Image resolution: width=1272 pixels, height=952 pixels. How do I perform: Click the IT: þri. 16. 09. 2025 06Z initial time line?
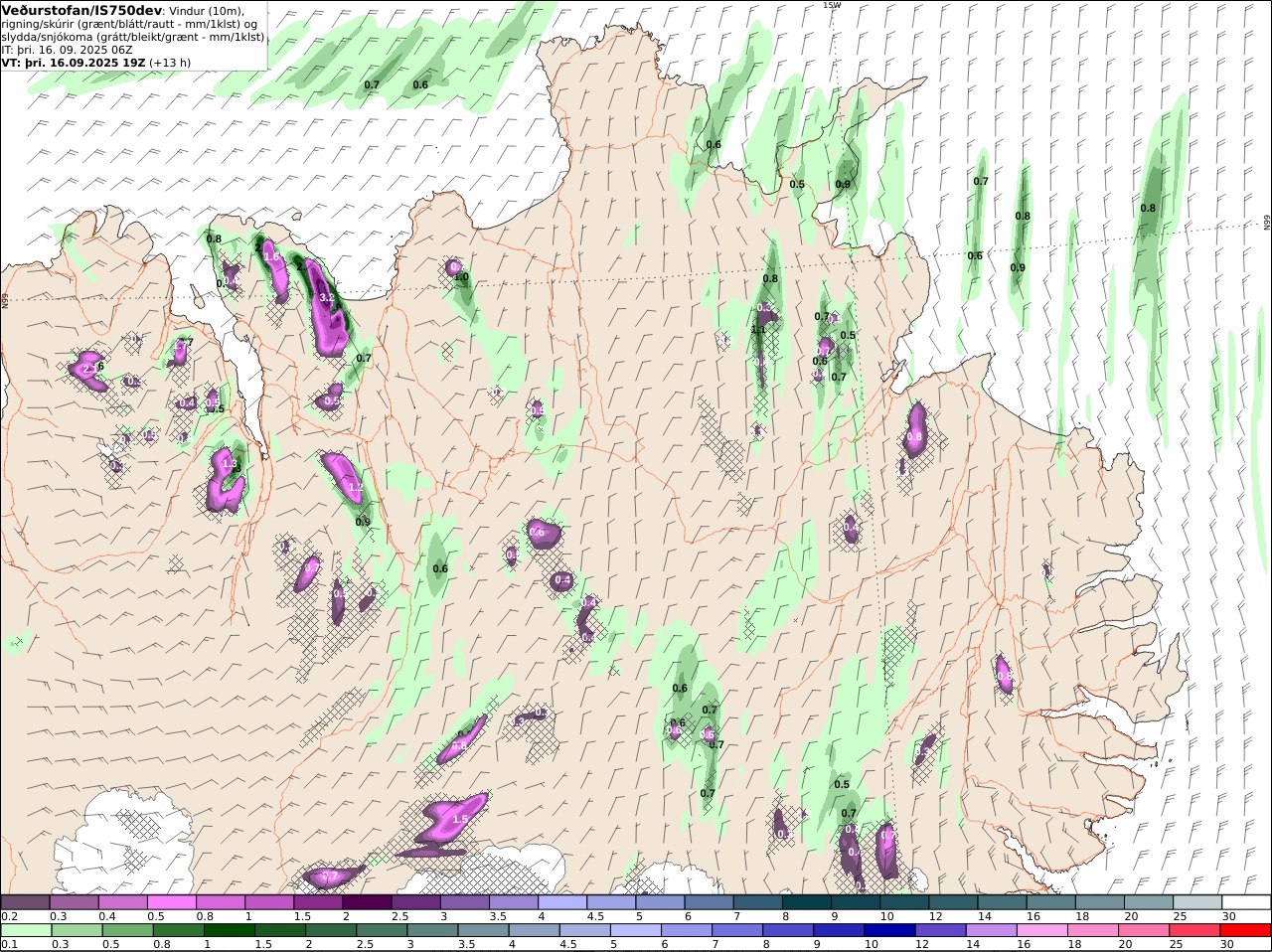68,49
